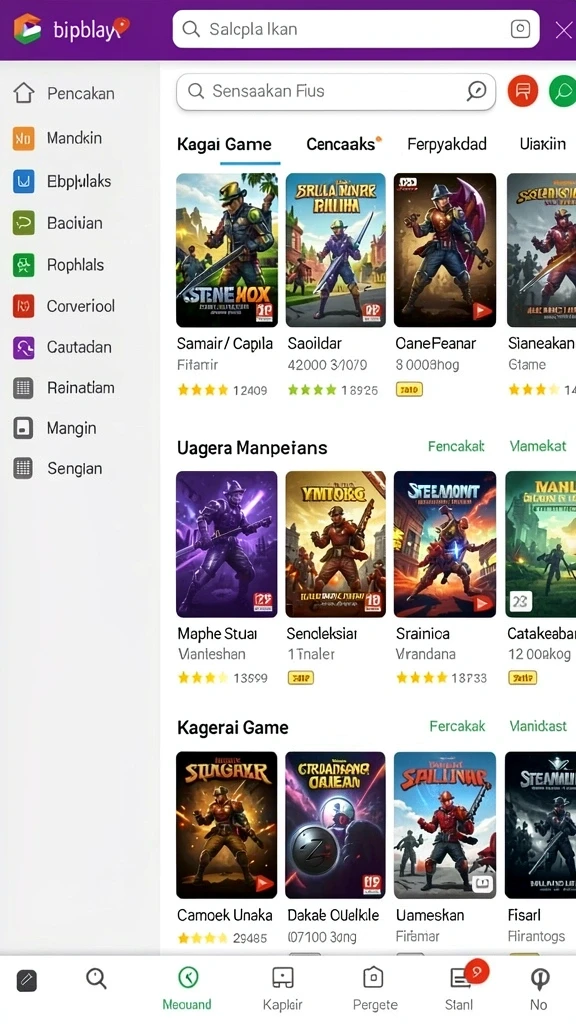This screenshot has height=1024, width=576.
Task: Switch to the Ferpyakdad tab
Action: click(x=447, y=144)
